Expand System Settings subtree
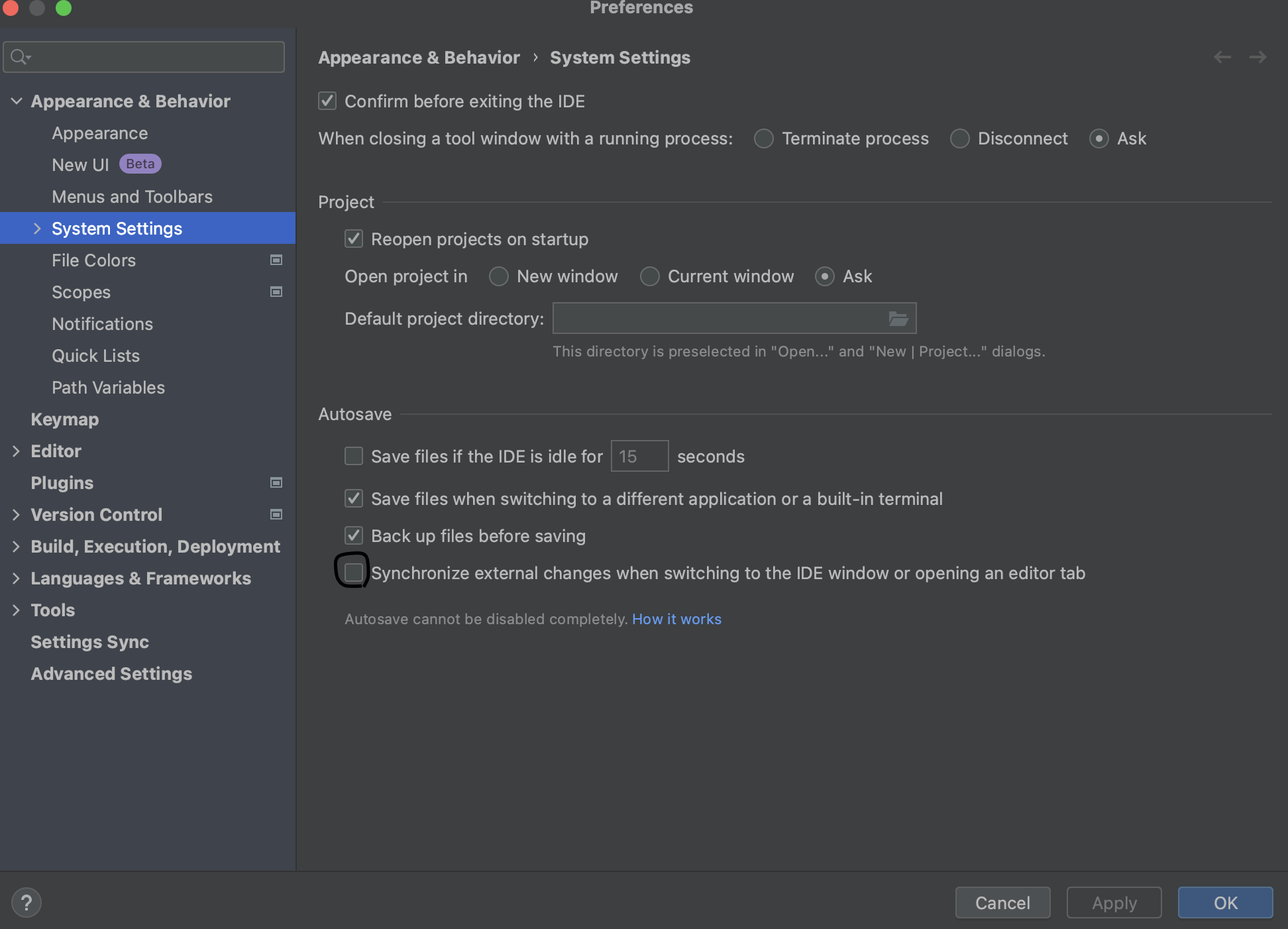This screenshot has height=929, width=1288. (x=37, y=229)
